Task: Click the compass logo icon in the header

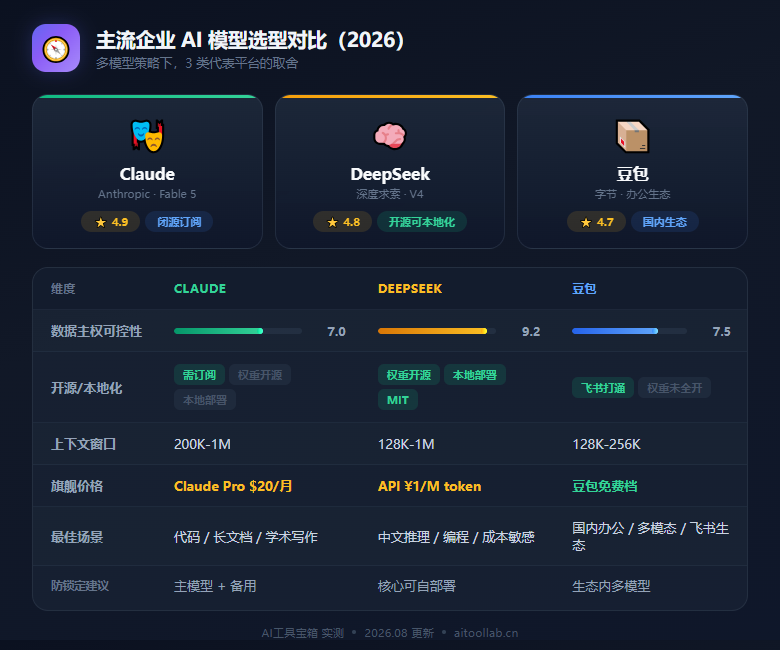Action: pos(56,48)
